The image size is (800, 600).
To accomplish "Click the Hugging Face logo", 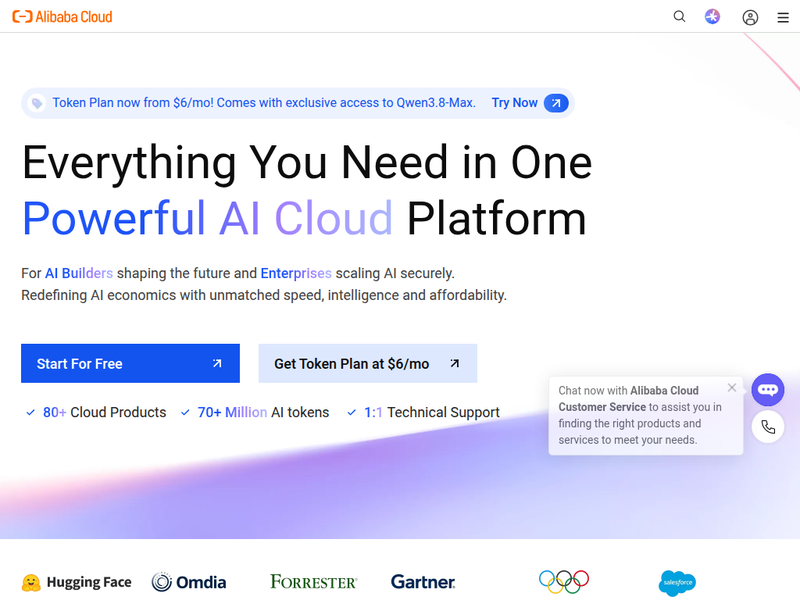I will click(x=77, y=582).
